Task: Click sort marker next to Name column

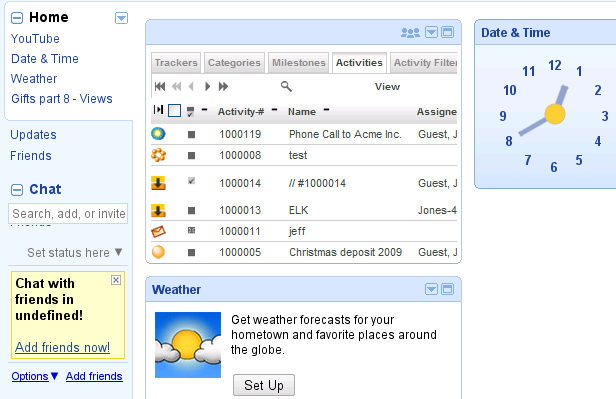Action: click(326, 110)
